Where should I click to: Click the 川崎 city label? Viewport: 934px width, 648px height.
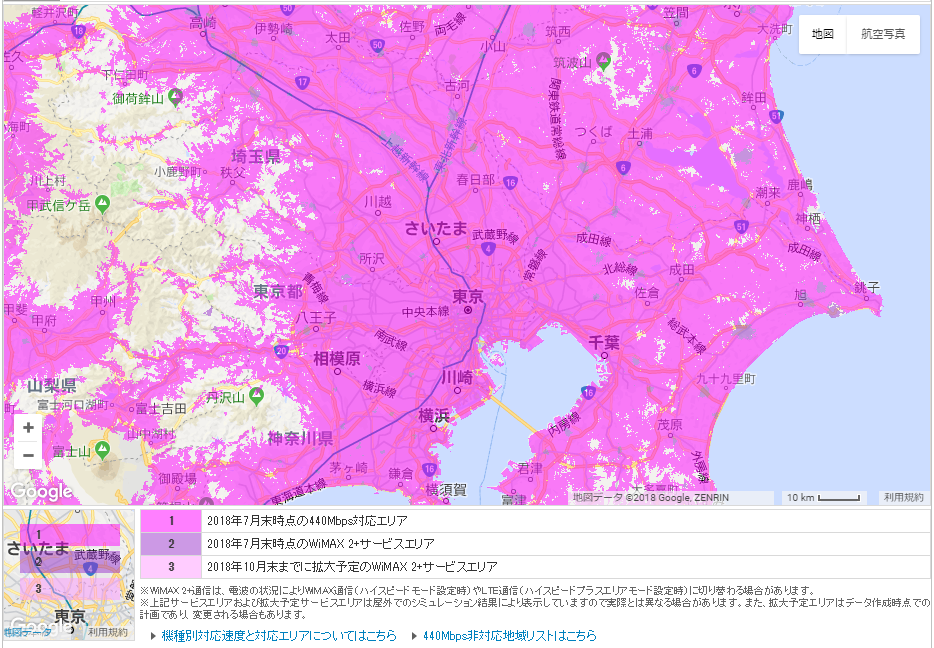pyautogui.click(x=457, y=377)
